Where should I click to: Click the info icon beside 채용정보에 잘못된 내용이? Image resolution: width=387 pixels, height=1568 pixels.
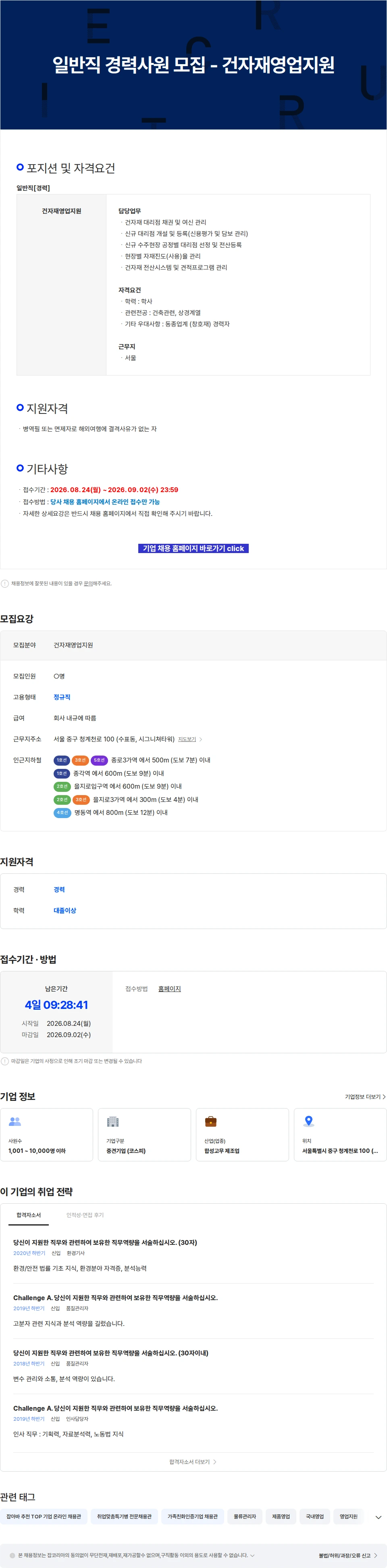coord(5,583)
